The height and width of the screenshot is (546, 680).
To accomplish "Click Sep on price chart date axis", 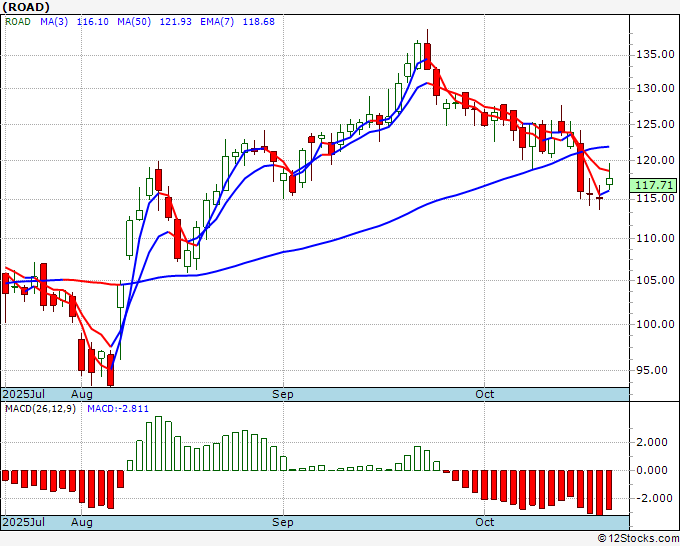I will 283,395.
